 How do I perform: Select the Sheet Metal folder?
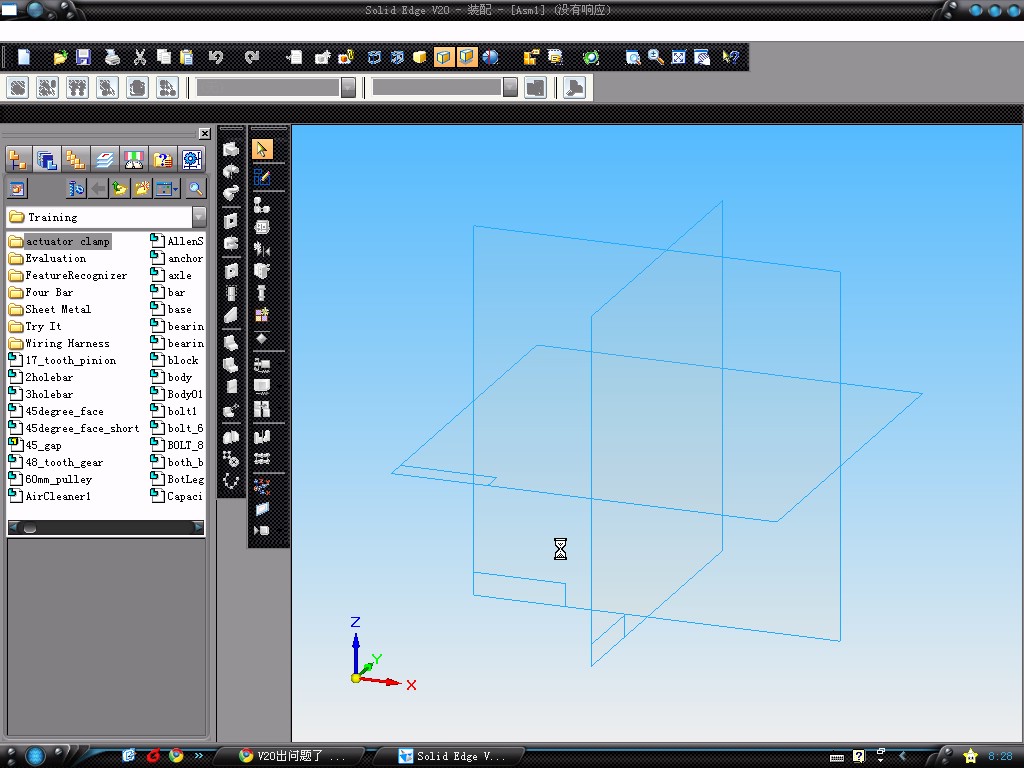pos(50,310)
